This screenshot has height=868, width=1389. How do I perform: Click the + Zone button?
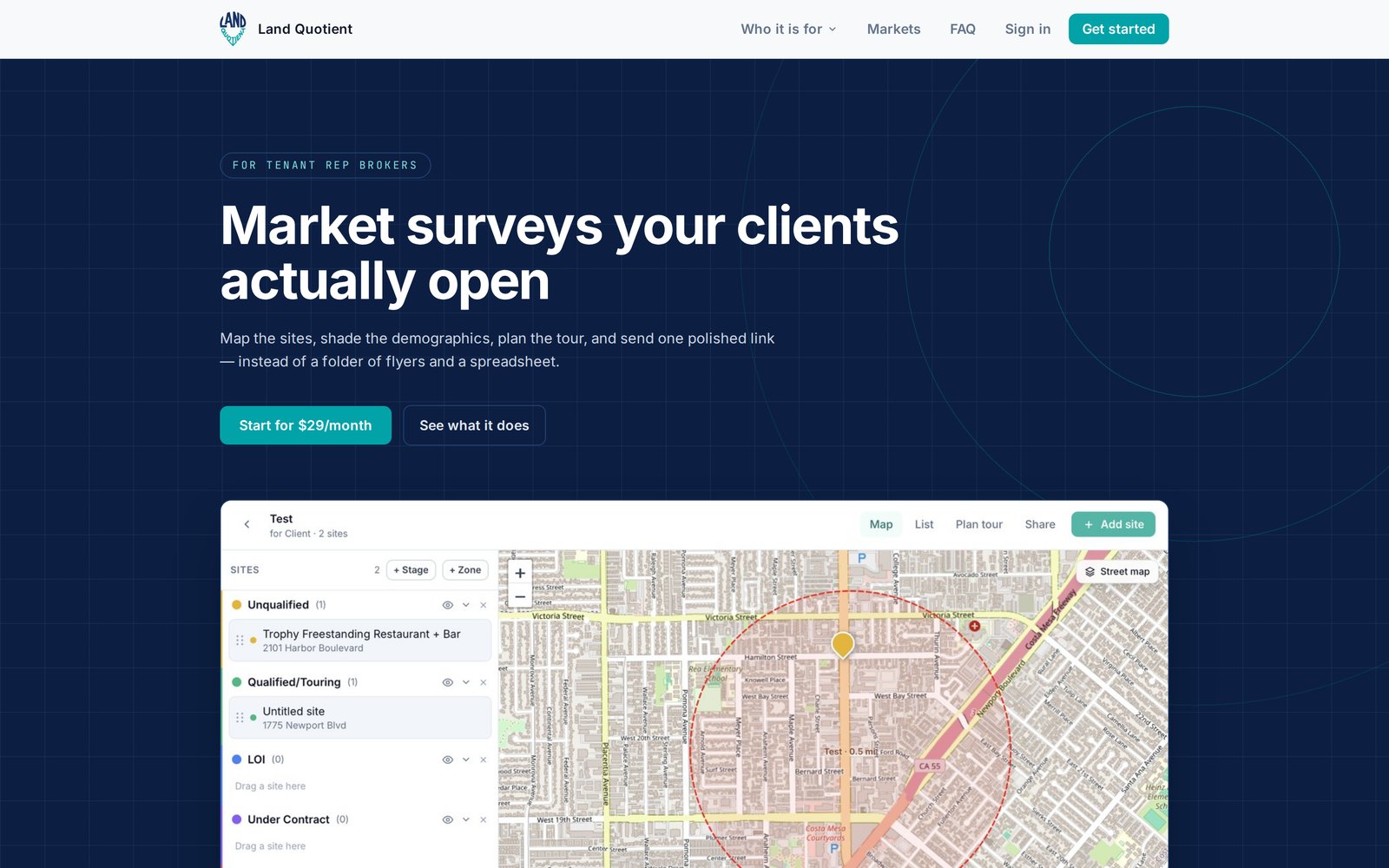click(465, 570)
